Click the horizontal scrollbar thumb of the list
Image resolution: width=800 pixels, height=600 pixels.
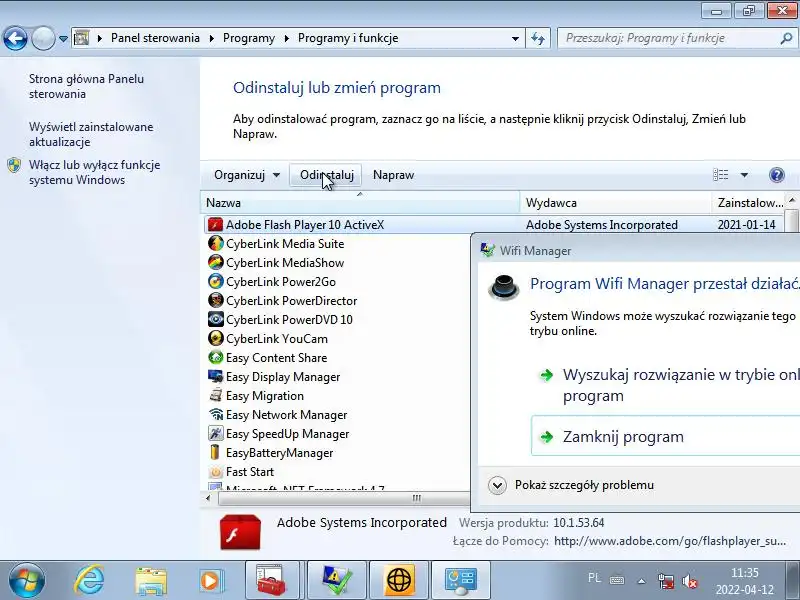[x=342, y=498]
